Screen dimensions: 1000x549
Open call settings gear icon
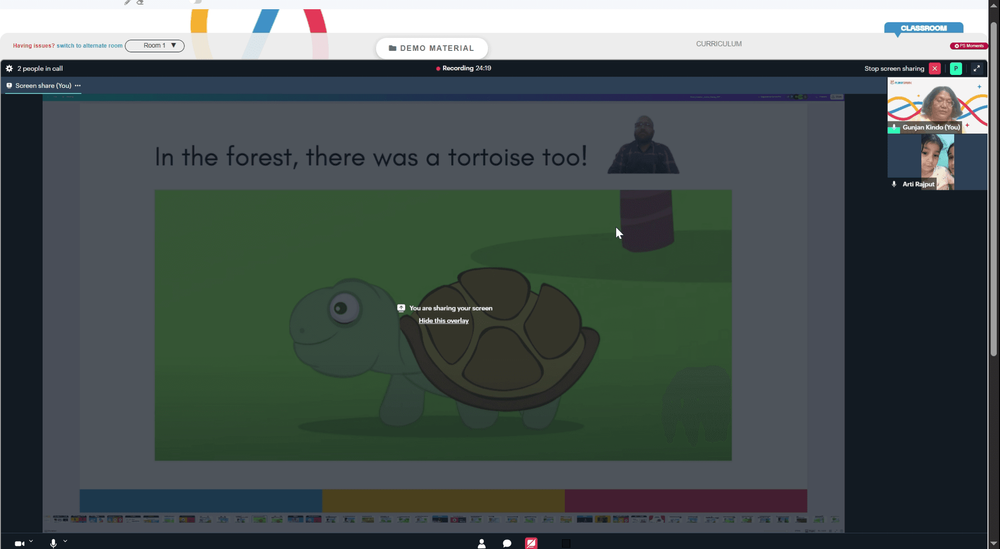9,68
